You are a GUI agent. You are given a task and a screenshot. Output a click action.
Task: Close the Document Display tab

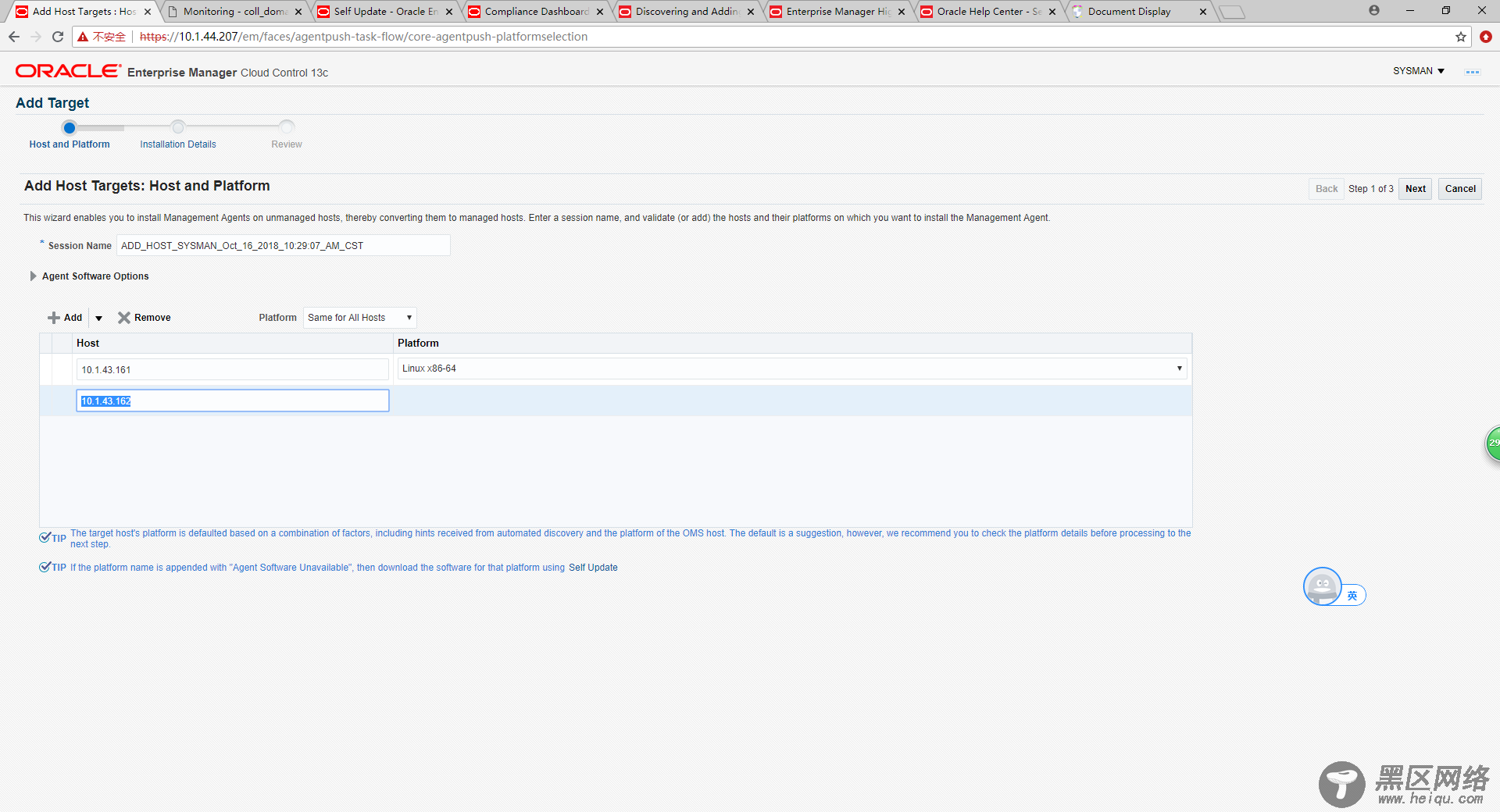tap(1203, 12)
